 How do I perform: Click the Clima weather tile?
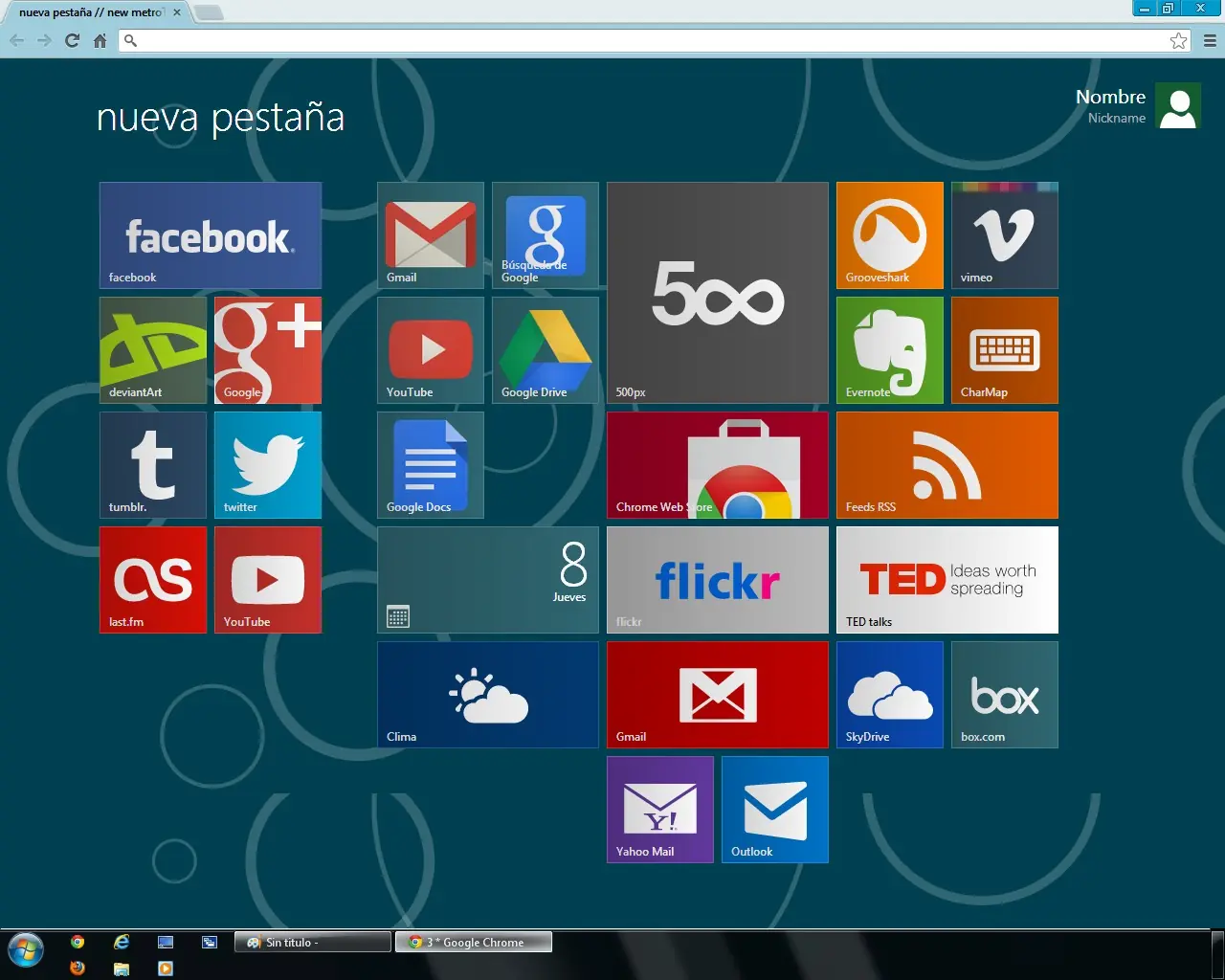(488, 695)
